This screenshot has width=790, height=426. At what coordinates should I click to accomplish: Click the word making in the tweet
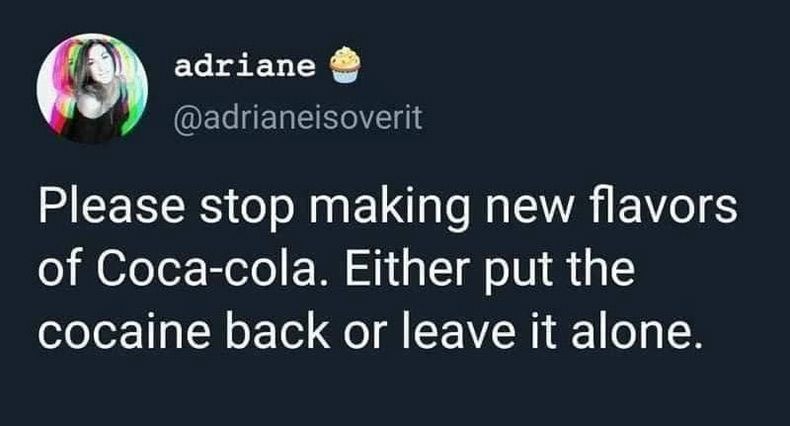tap(389, 208)
